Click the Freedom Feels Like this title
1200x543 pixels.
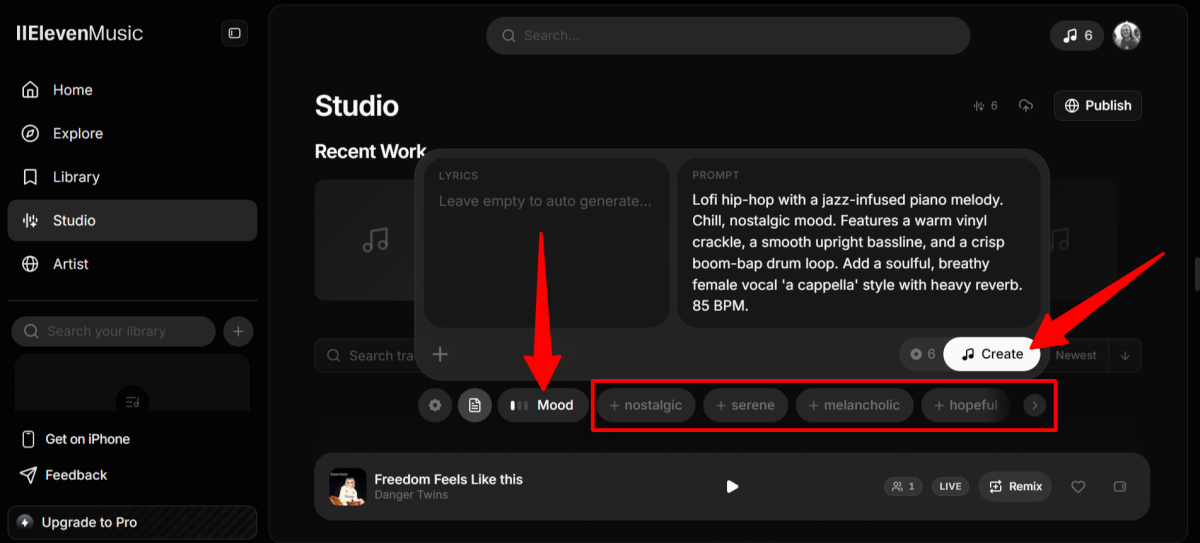[x=448, y=479]
